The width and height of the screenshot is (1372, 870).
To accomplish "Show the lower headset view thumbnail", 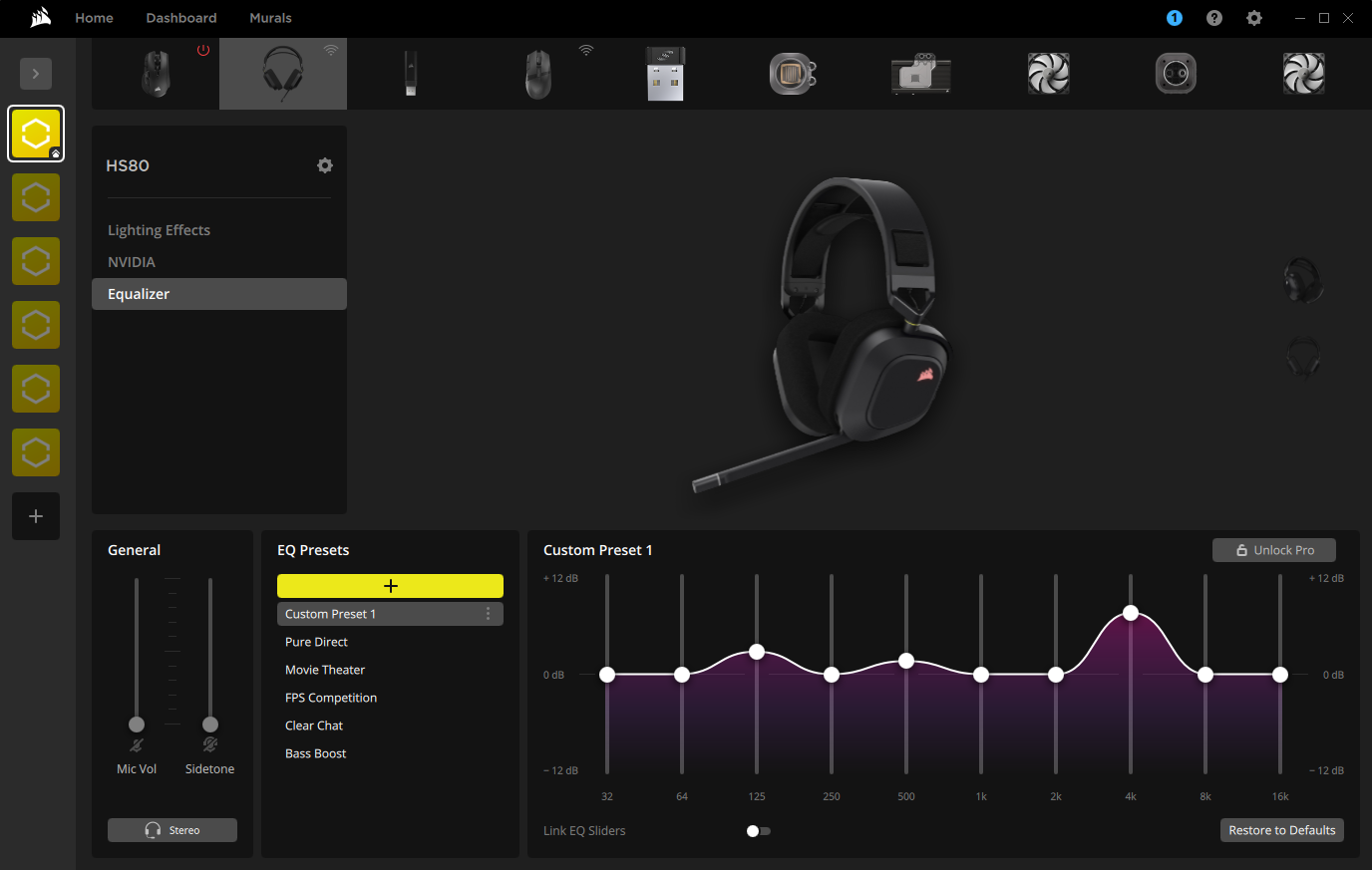I will [x=1303, y=358].
